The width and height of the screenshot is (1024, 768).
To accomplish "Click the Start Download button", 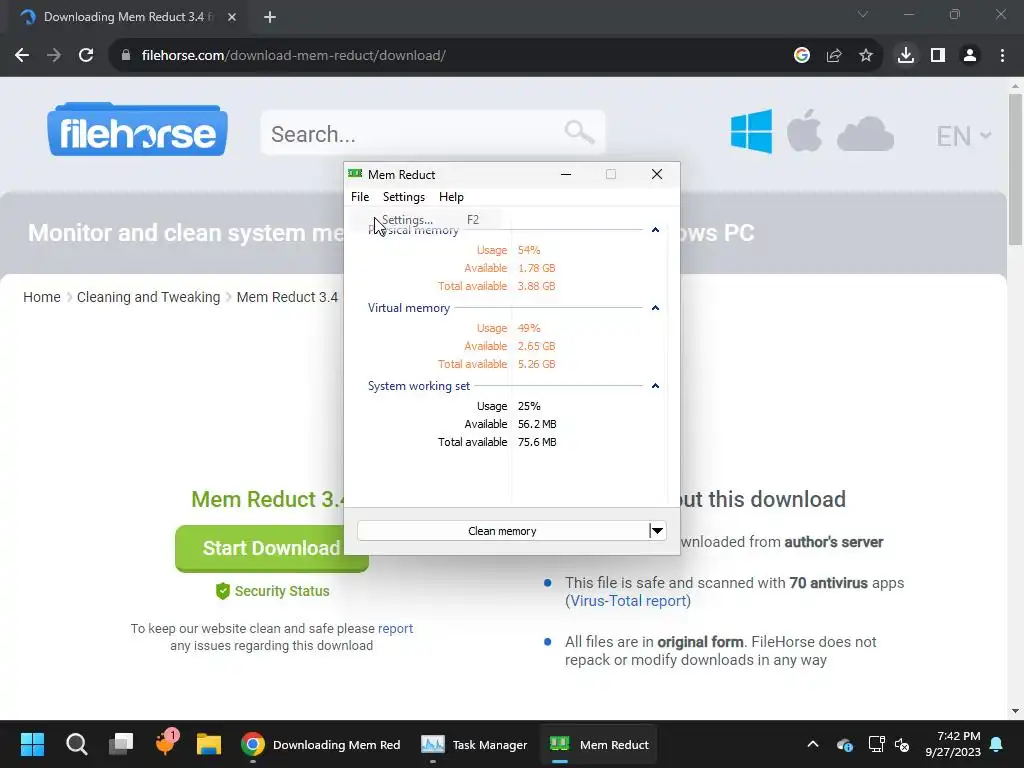I will click(272, 548).
